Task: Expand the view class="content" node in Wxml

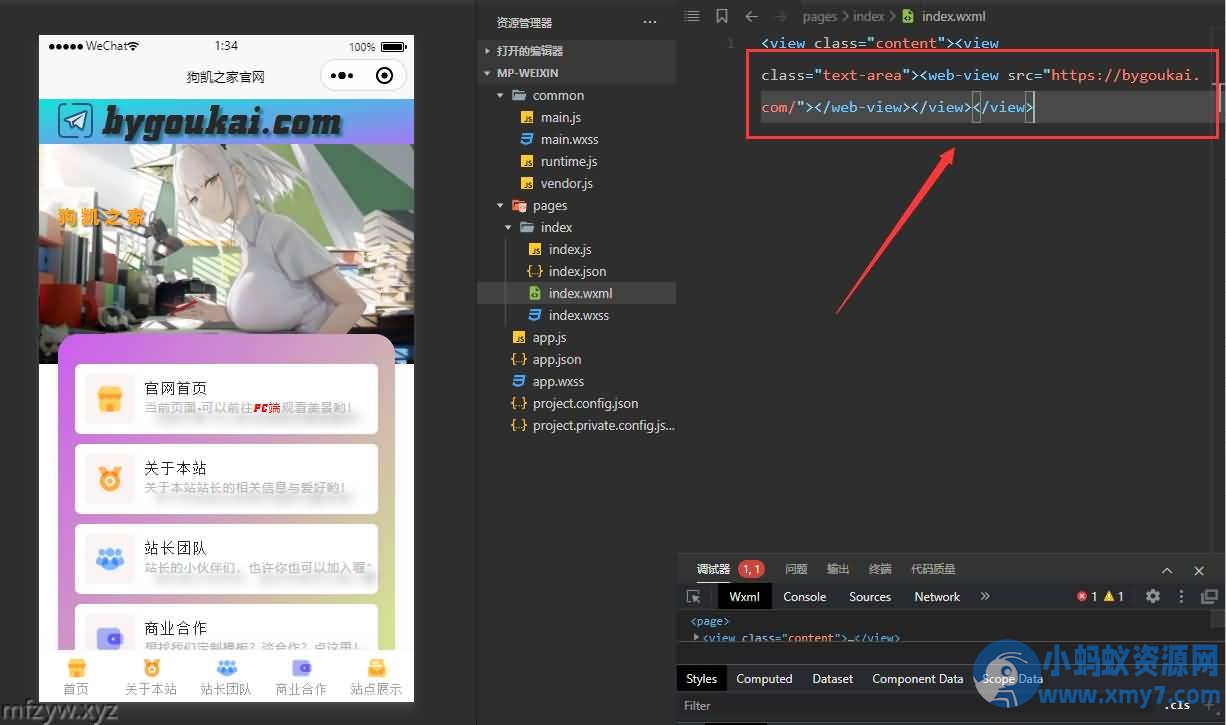Action: point(696,636)
